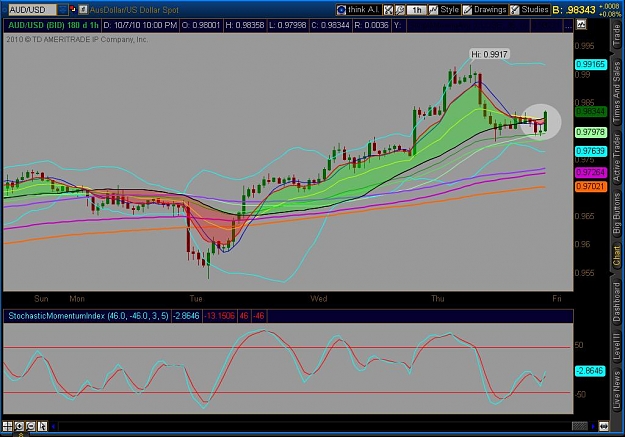Select the Chart side tab
The width and height of the screenshot is (625, 437).
coord(617,256)
